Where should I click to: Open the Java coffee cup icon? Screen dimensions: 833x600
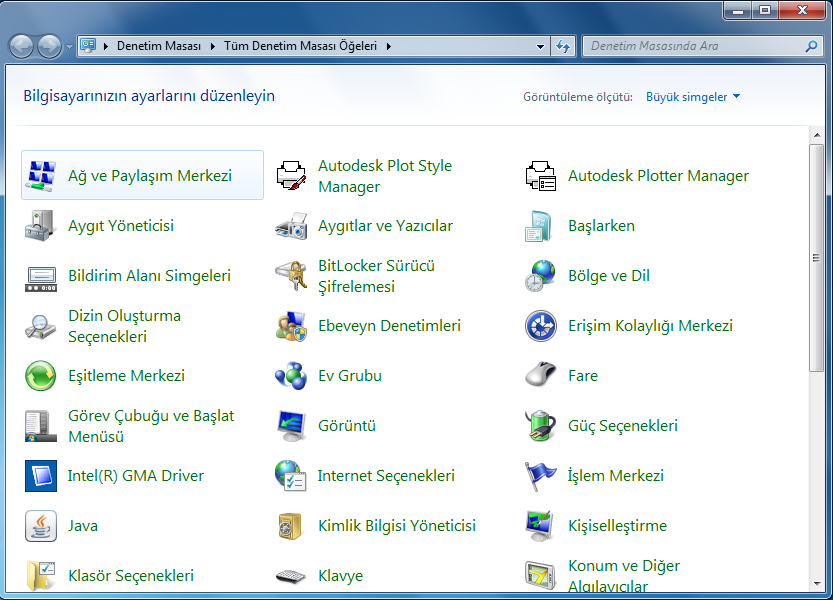[x=40, y=525]
